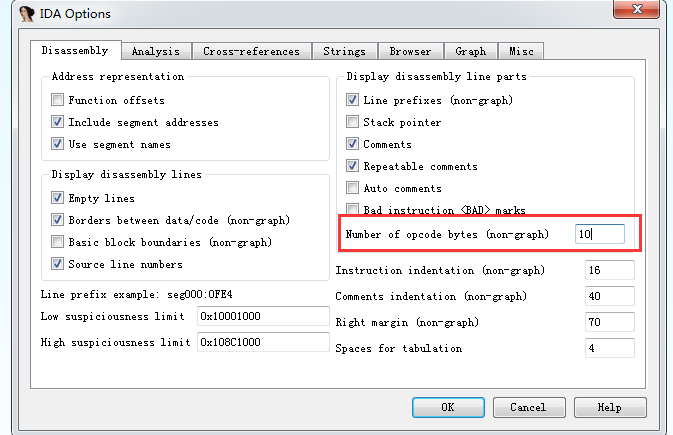The height and width of the screenshot is (435, 673).
Task: Click the IDA Options title bar icon
Action: (14, 14)
